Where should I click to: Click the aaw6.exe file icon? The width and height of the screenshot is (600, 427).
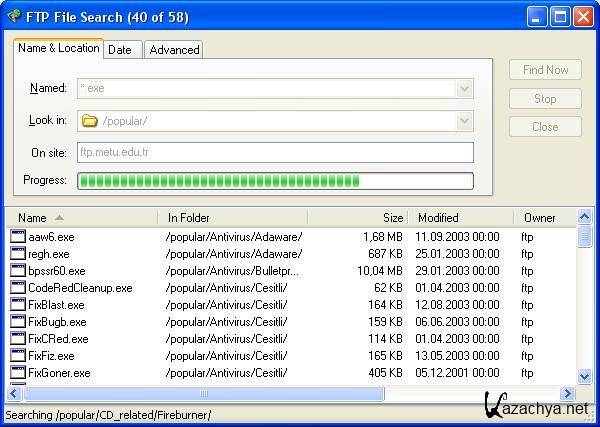pyautogui.click(x=17, y=237)
